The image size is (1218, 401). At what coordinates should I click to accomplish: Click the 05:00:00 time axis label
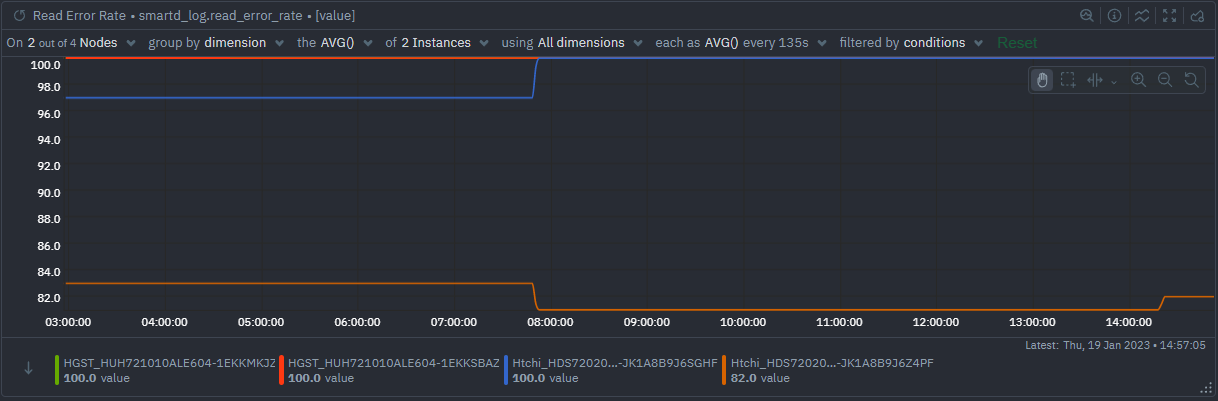(x=260, y=322)
